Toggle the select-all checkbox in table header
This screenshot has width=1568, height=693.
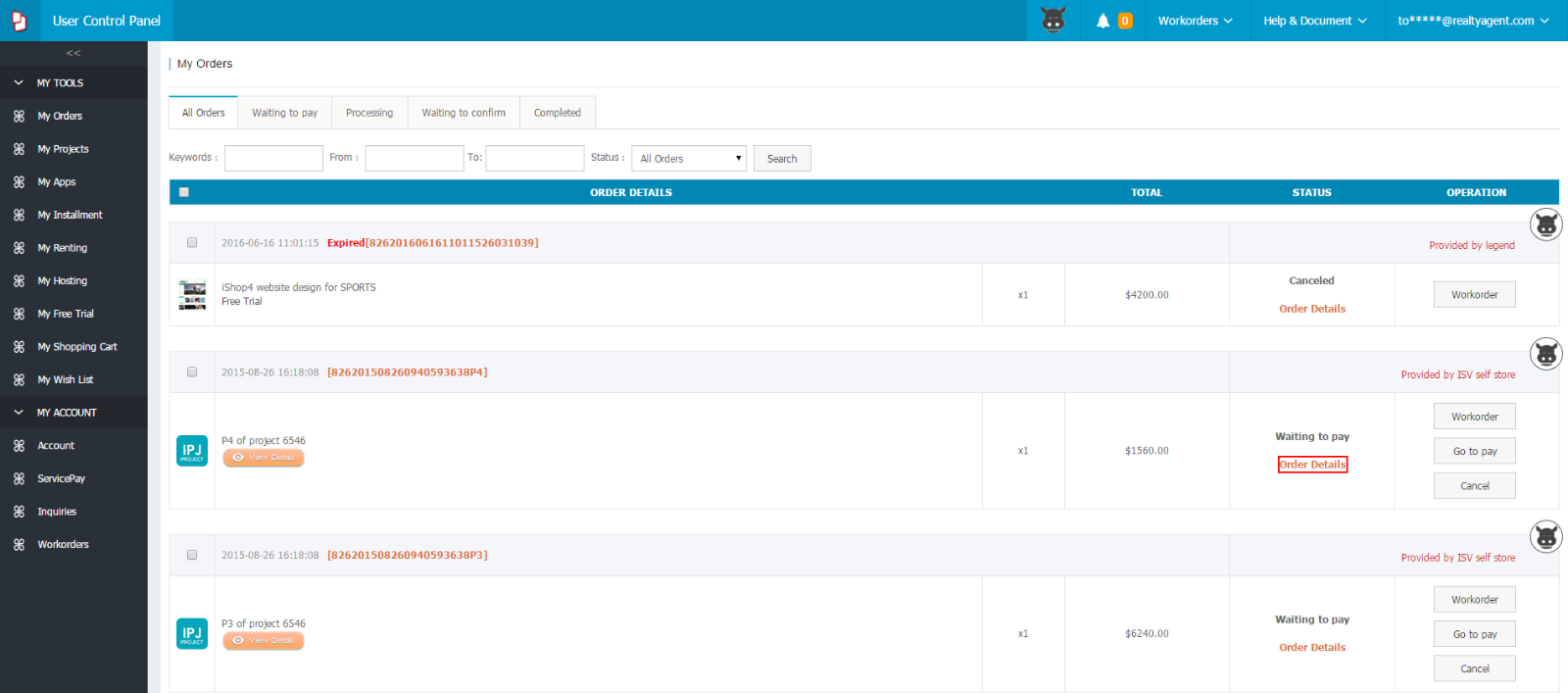[184, 192]
